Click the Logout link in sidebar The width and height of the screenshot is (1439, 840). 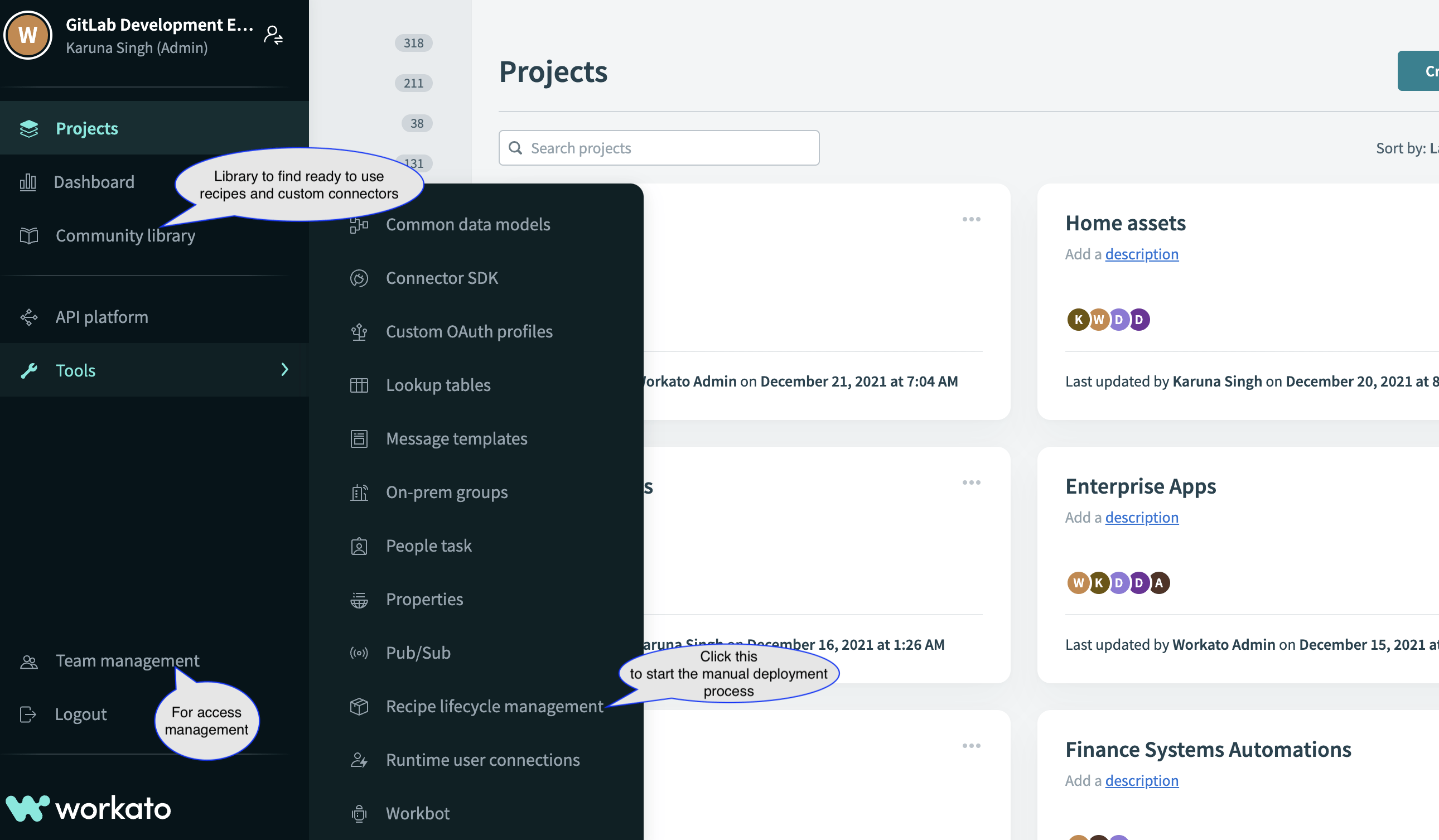(80, 714)
